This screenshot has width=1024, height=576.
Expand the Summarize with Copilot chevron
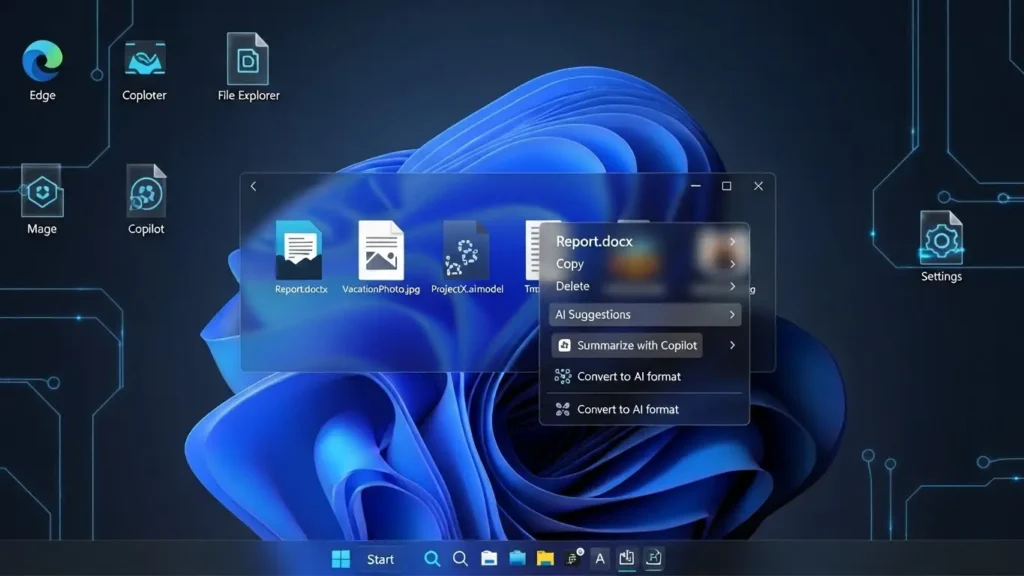point(732,345)
